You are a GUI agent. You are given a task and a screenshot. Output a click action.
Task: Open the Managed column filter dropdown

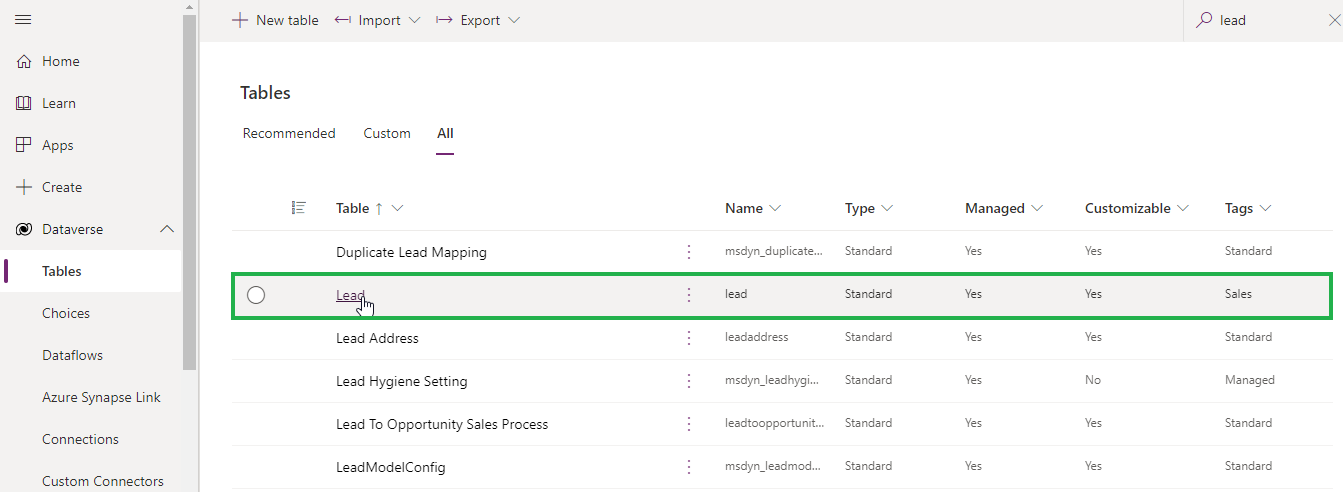(x=1037, y=208)
